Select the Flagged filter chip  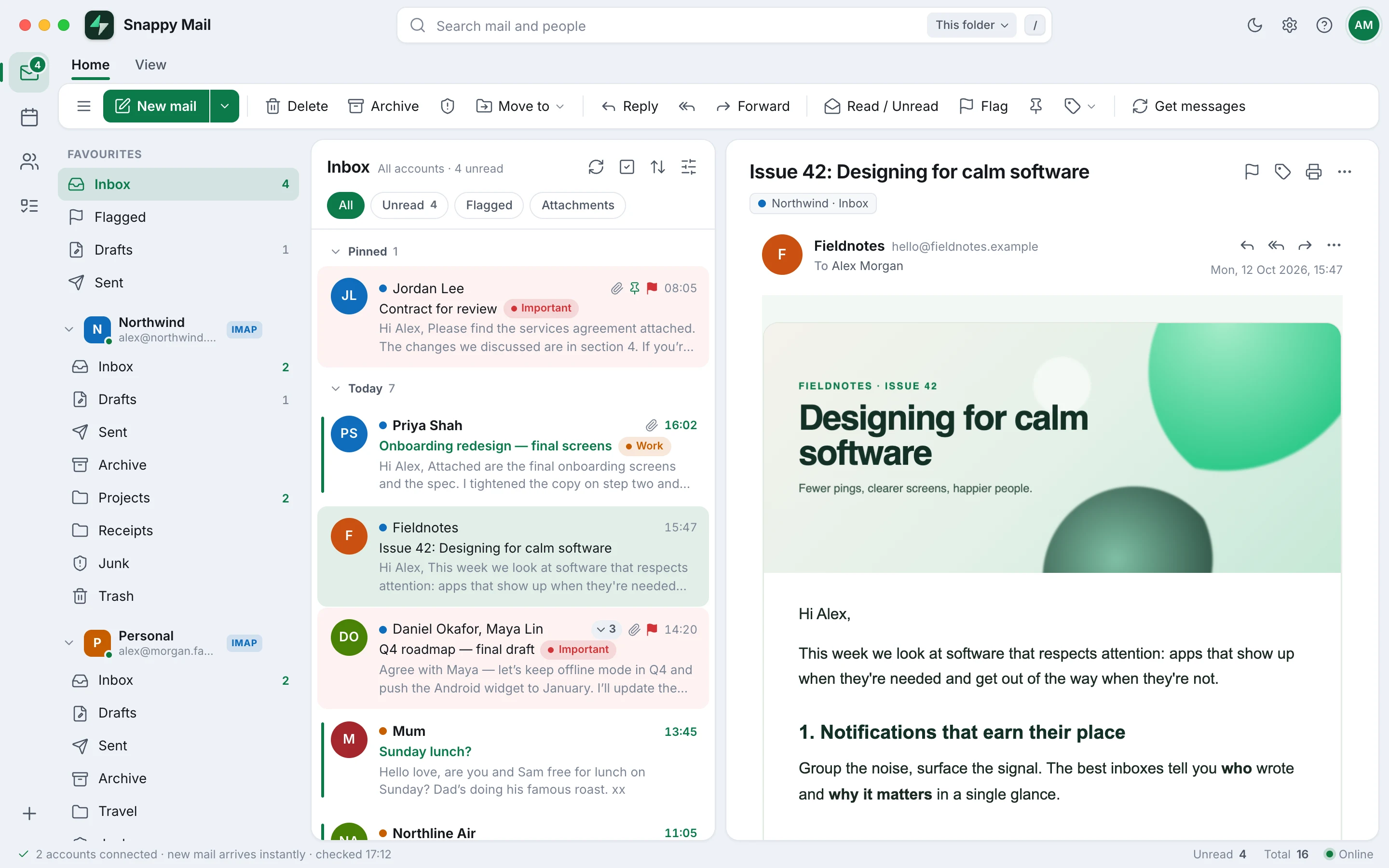click(489, 205)
